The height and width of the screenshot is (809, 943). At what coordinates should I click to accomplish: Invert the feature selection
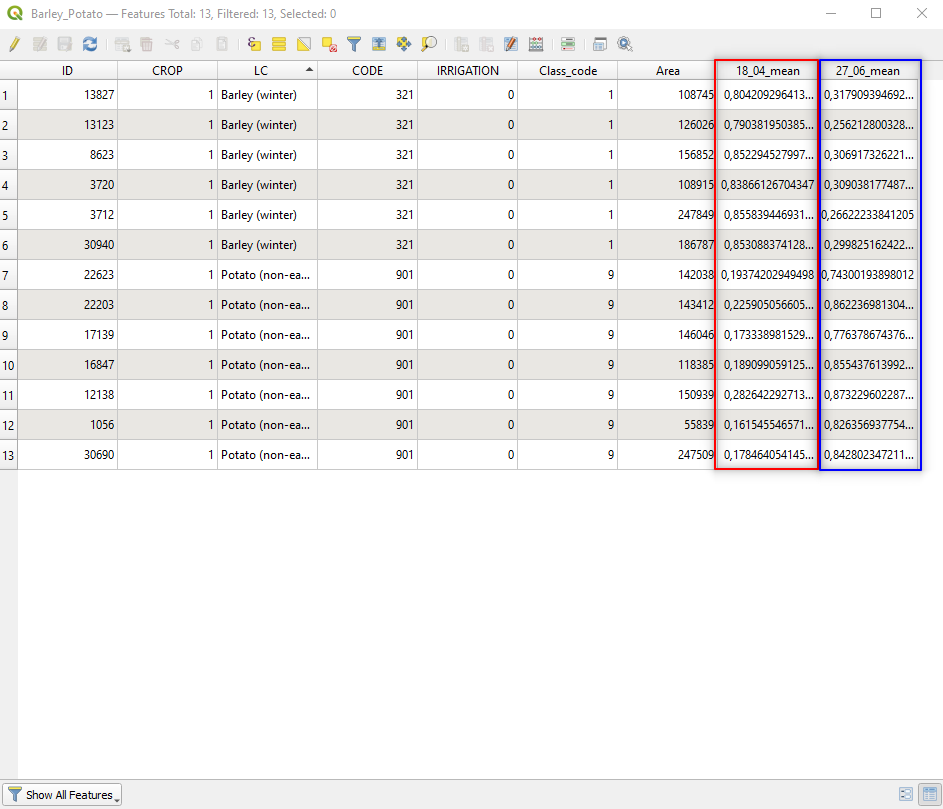304,44
